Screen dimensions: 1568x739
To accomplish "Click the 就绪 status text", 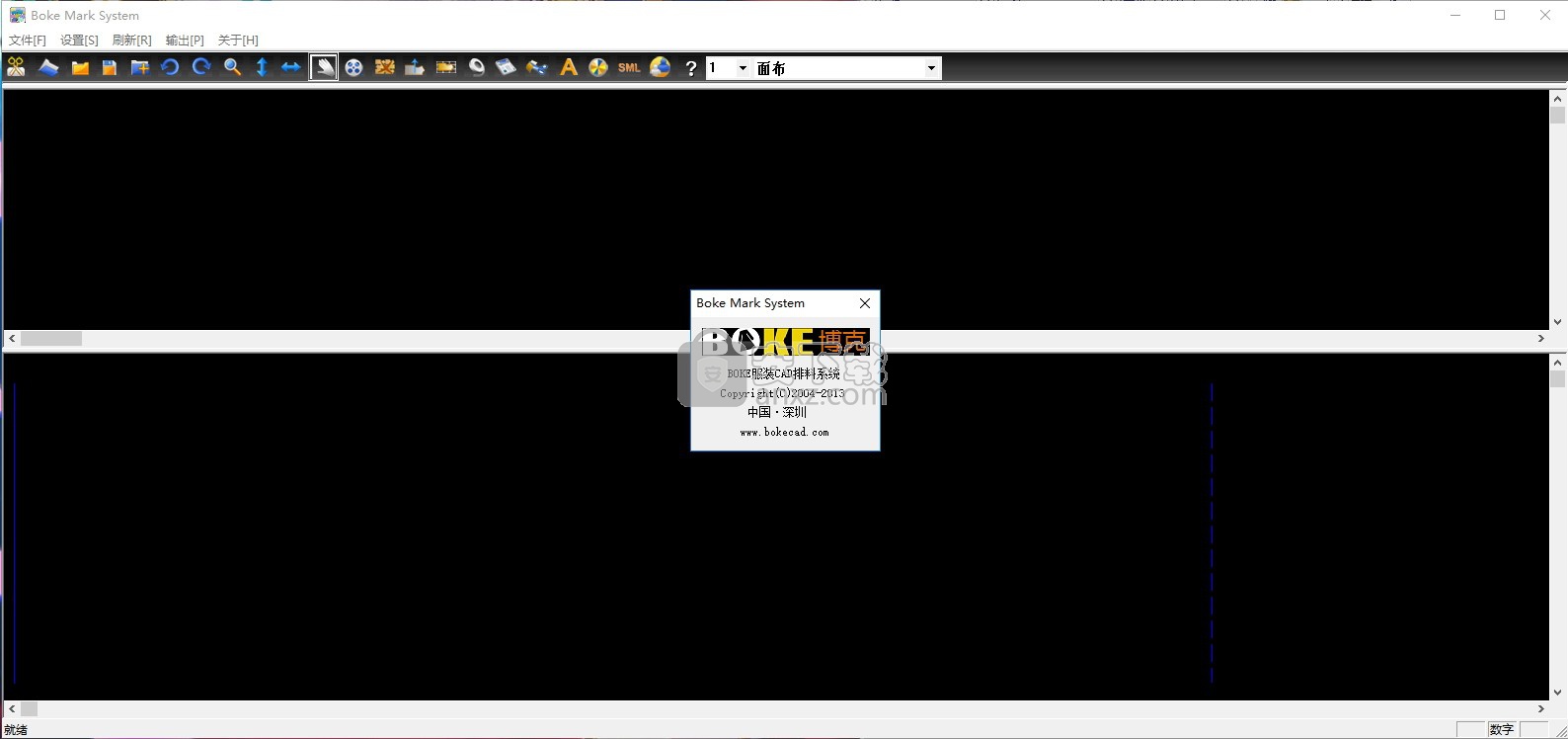I will pos(16,730).
